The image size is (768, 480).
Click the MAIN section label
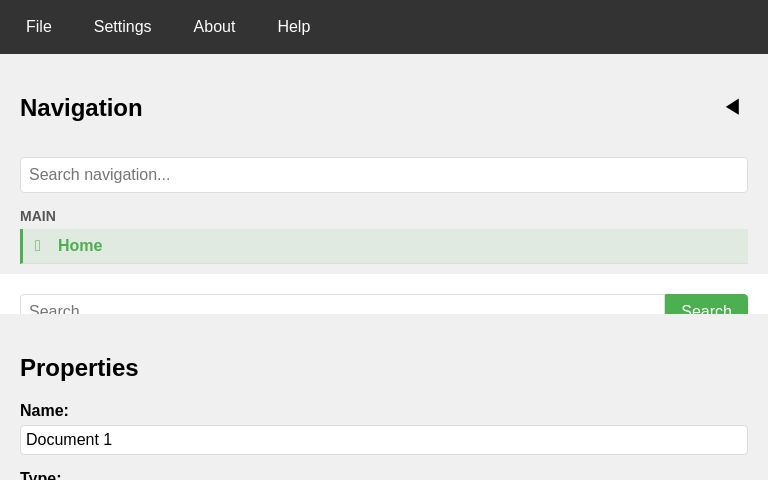point(38,216)
